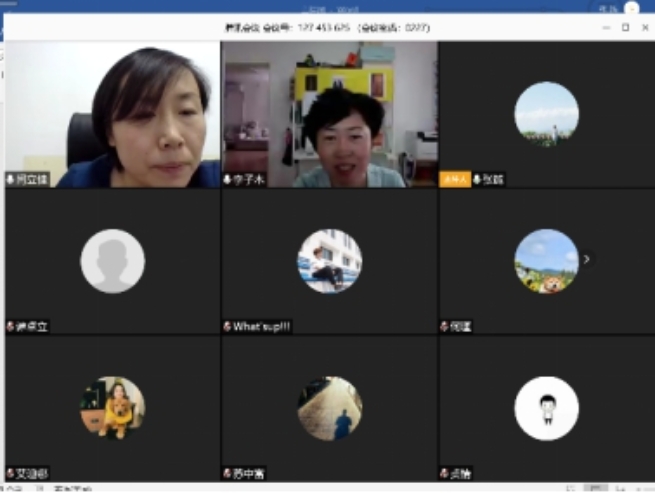Click the mic icon on the black-haired woman's video
This screenshot has height=493, width=655.
(x=11, y=180)
